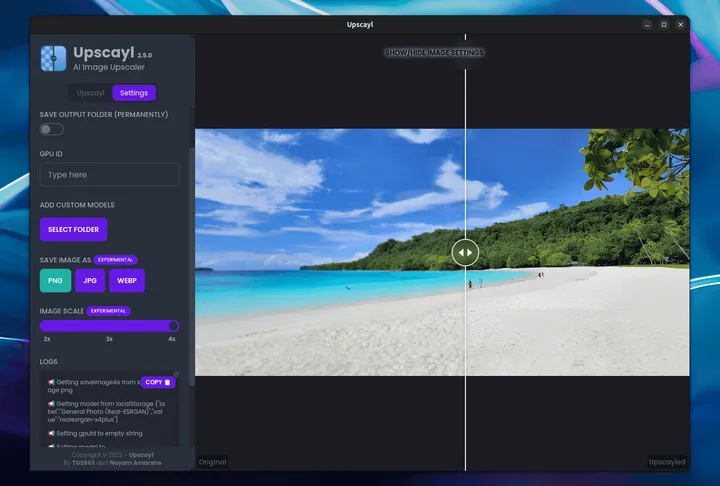Click the Upscayl logo icon
Screen dimensions: 720x486
pos(53,58)
